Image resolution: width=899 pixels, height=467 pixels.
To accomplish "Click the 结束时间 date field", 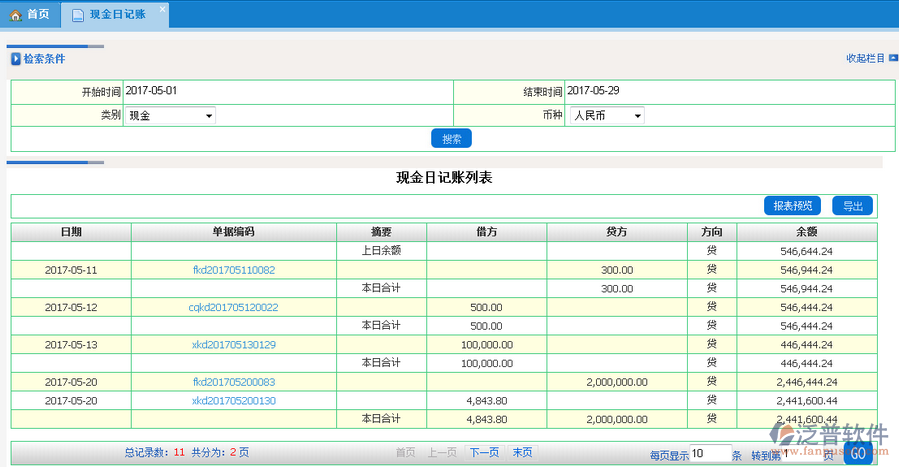I will click(728, 91).
